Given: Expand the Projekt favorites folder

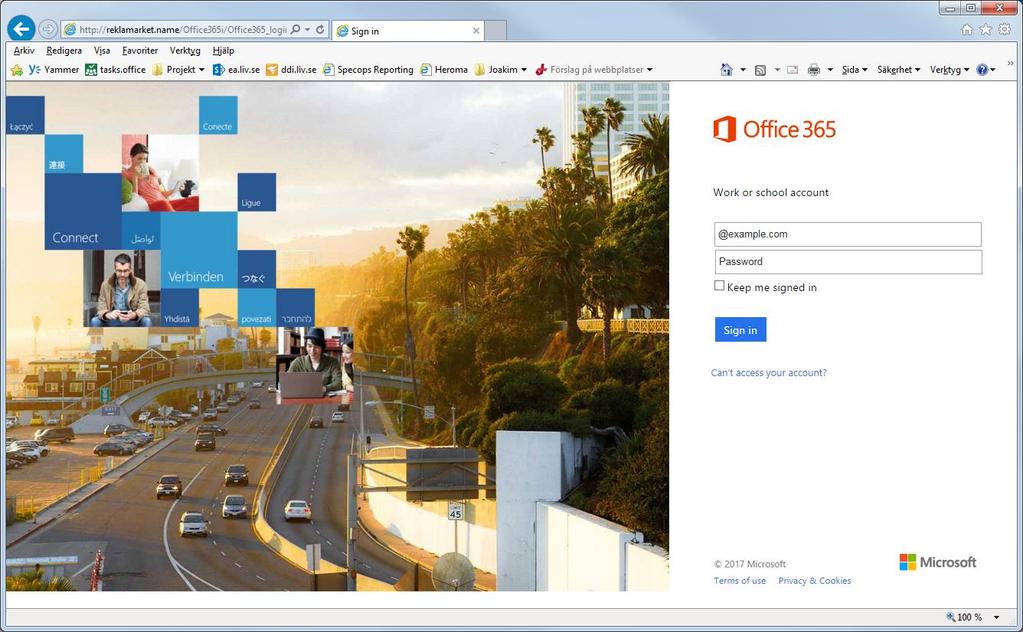Looking at the screenshot, I should (178, 70).
